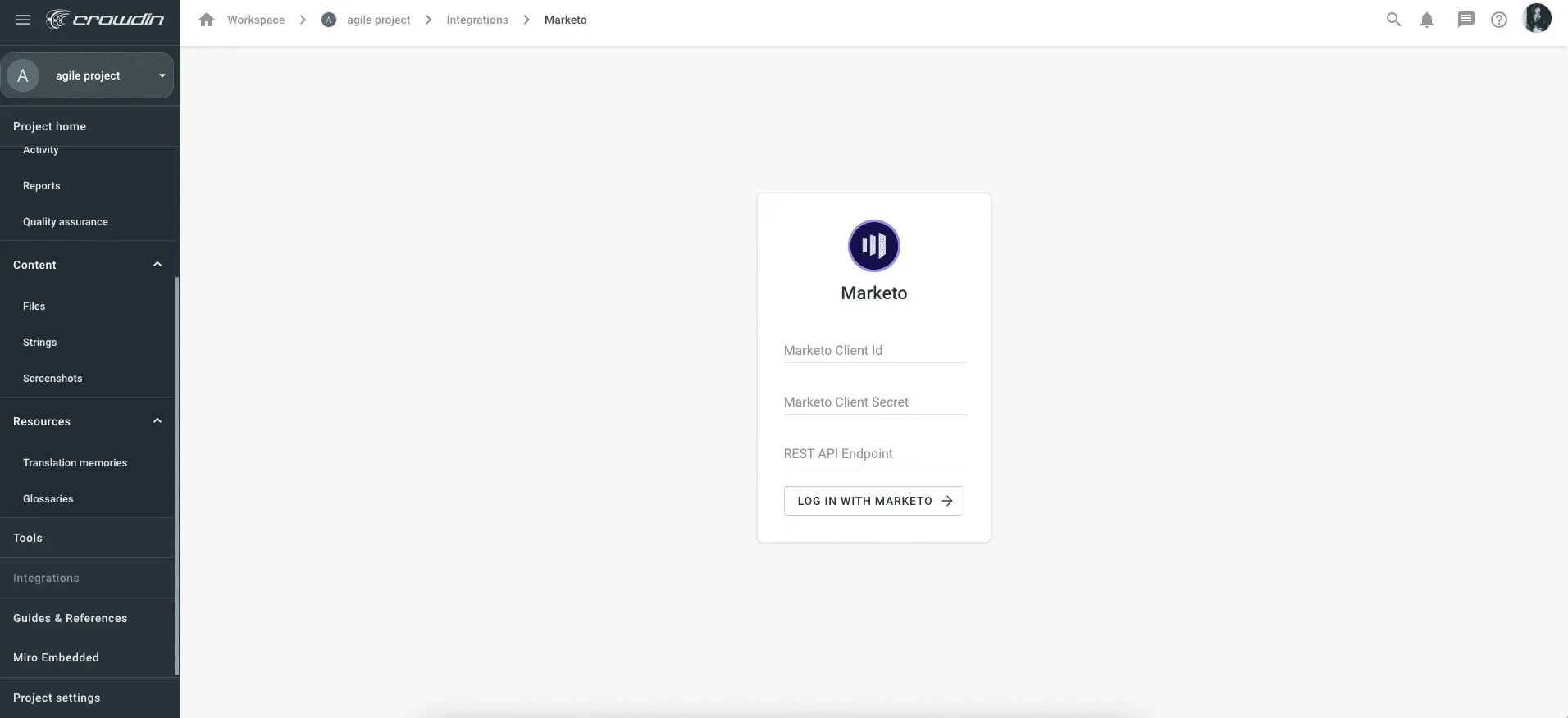1568x718 pixels.
Task: Click the home icon in breadcrumb
Action: pyautogui.click(x=207, y=20)
